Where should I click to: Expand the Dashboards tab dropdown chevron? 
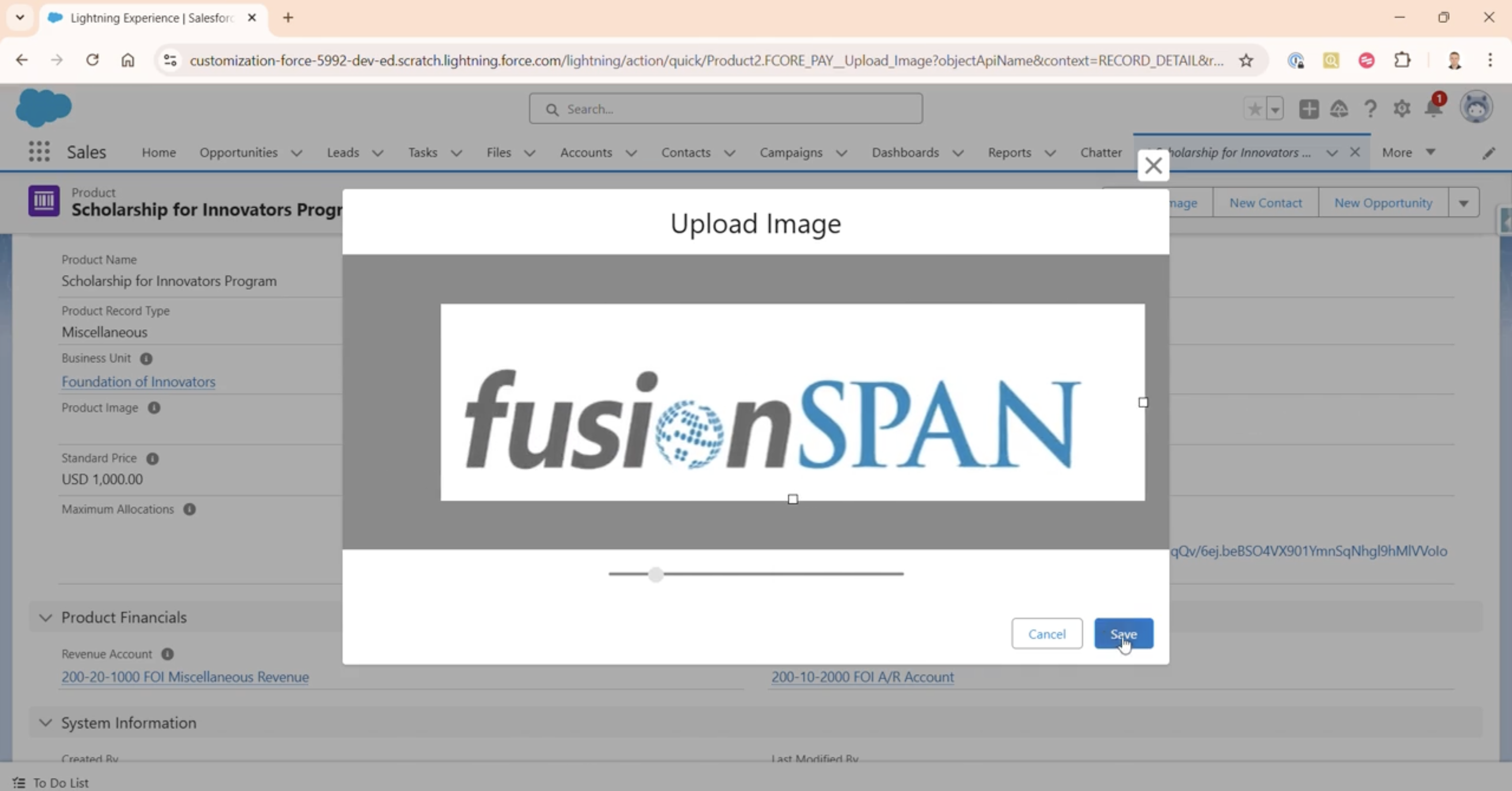pyautogui.click(x=958, y=153)
